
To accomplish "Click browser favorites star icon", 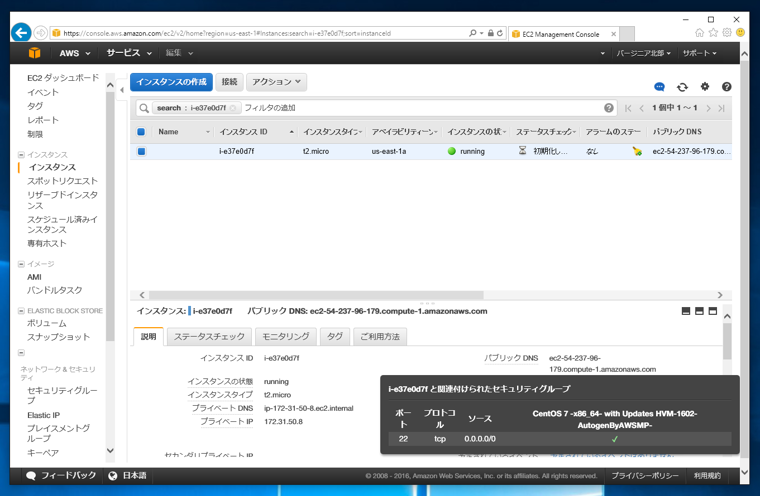I will (713, 32).
